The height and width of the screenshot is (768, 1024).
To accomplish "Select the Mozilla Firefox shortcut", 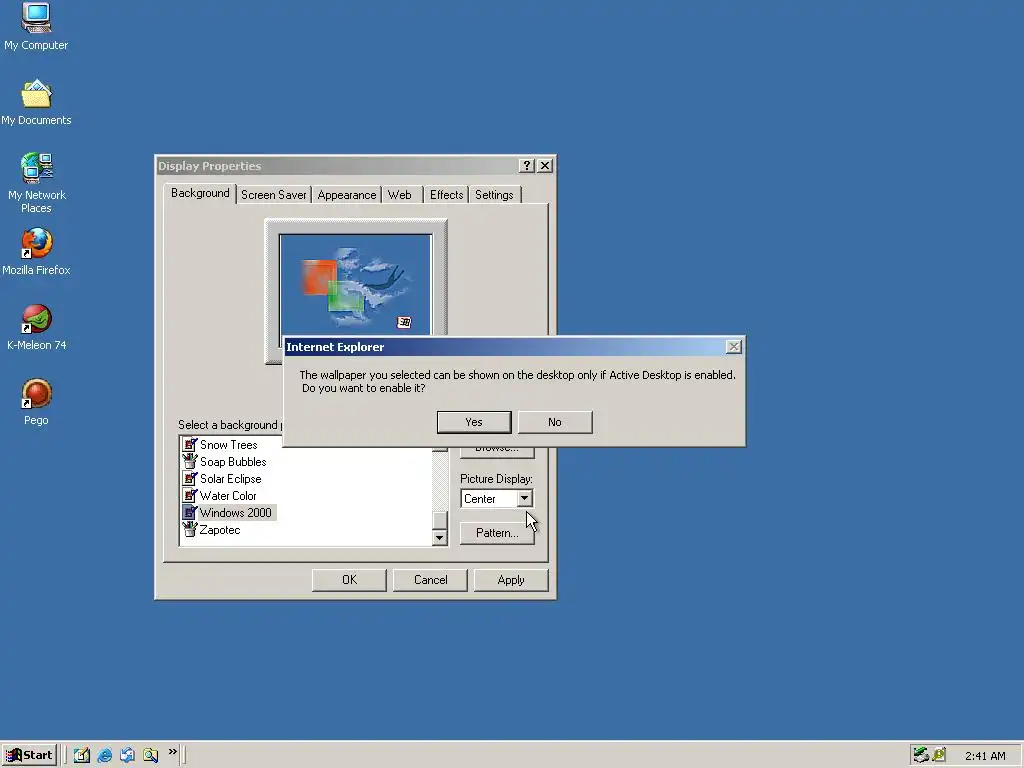I will click(x=36, y=252).
